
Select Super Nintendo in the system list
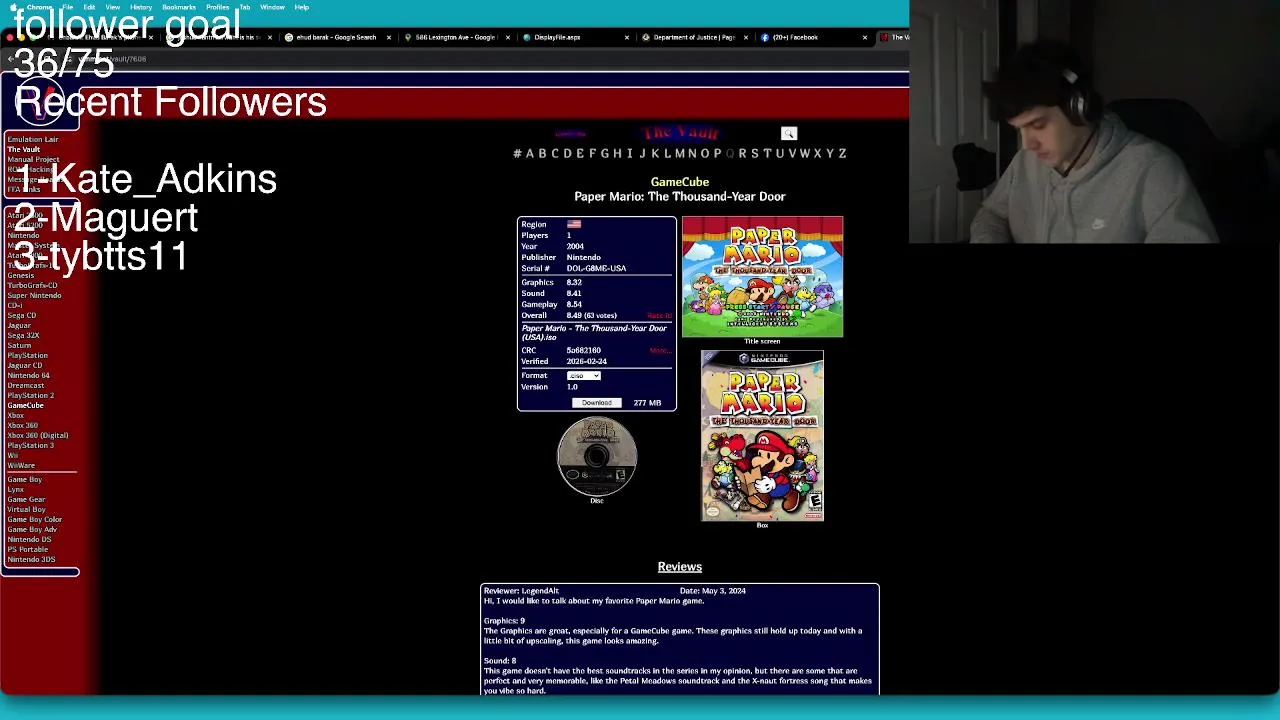coord(34,295)
